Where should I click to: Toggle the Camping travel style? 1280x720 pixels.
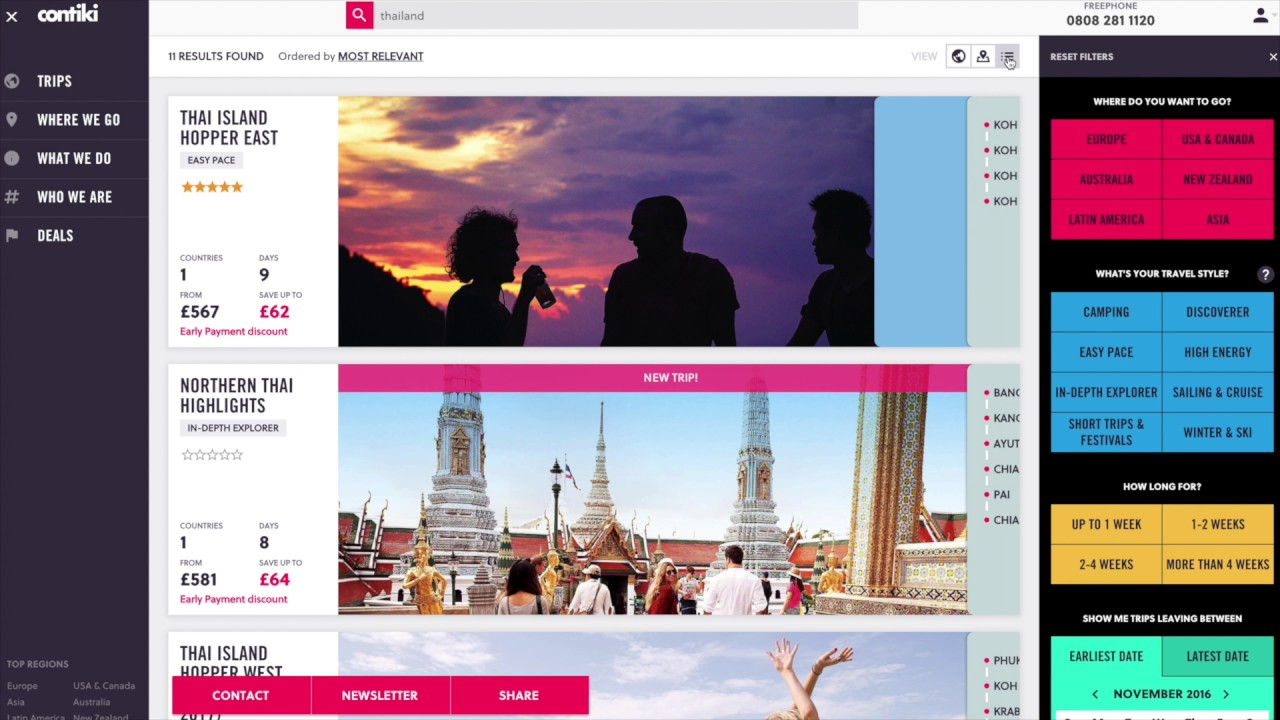(1106, 312)
